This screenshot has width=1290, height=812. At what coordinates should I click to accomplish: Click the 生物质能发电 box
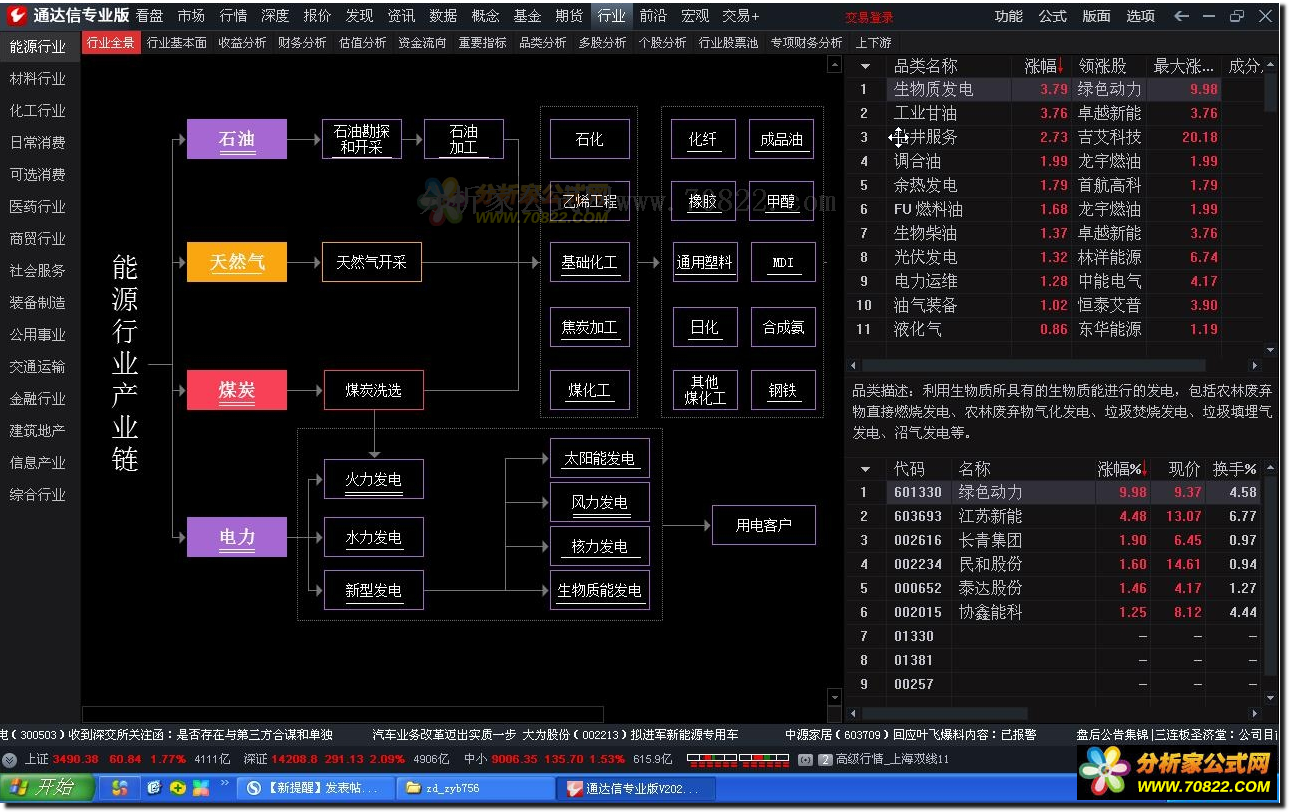coord(600,590)
